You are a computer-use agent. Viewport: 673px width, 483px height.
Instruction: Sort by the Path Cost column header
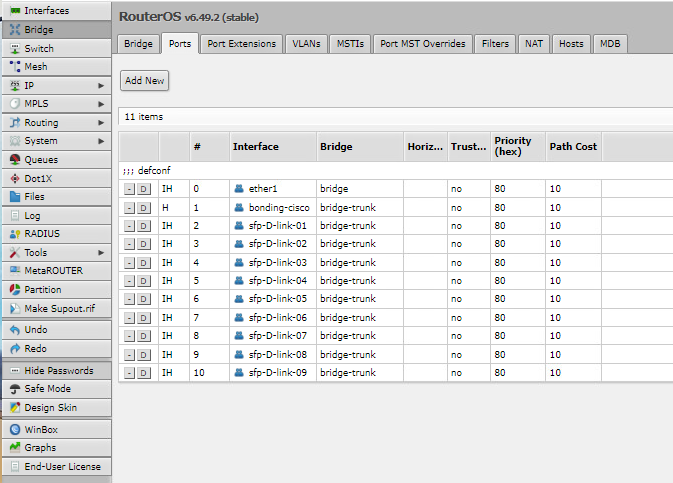(573, 147)
